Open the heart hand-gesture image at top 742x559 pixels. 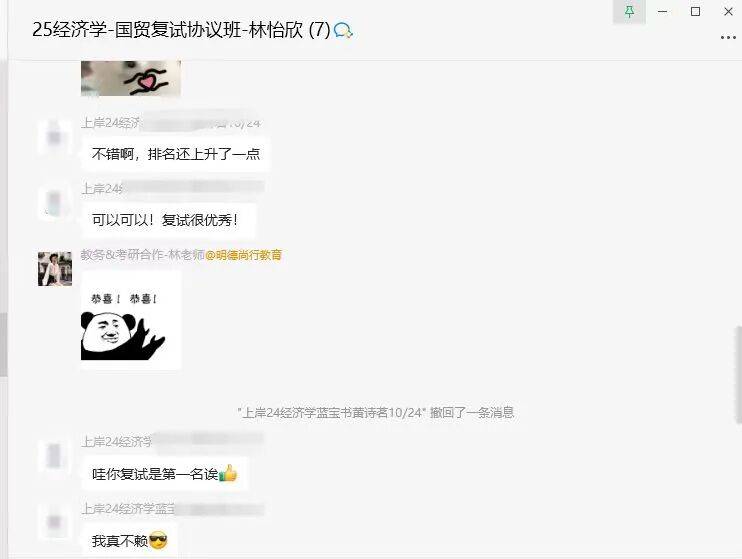coord(131,78)
